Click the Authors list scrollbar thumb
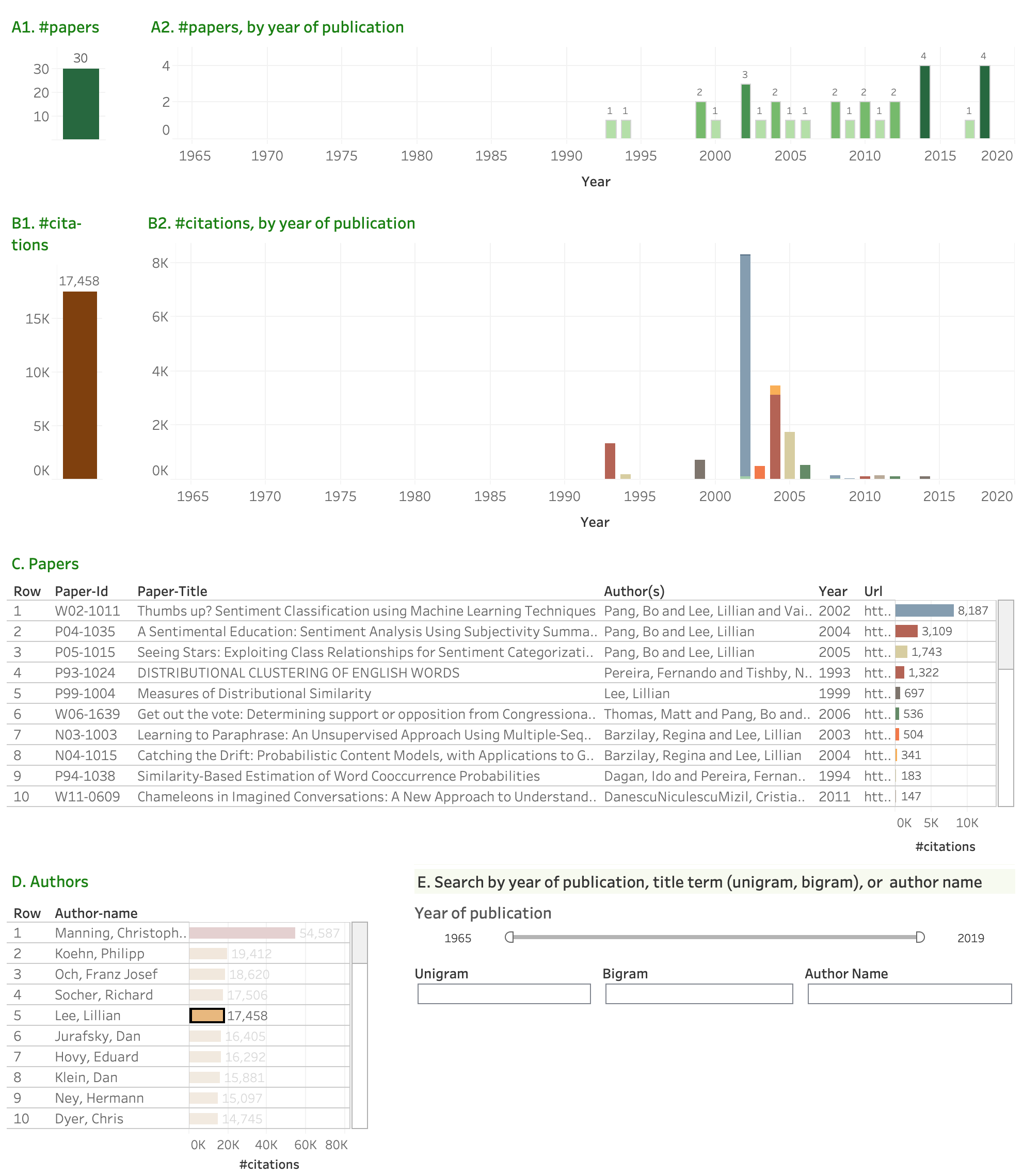 coord(359,943)
